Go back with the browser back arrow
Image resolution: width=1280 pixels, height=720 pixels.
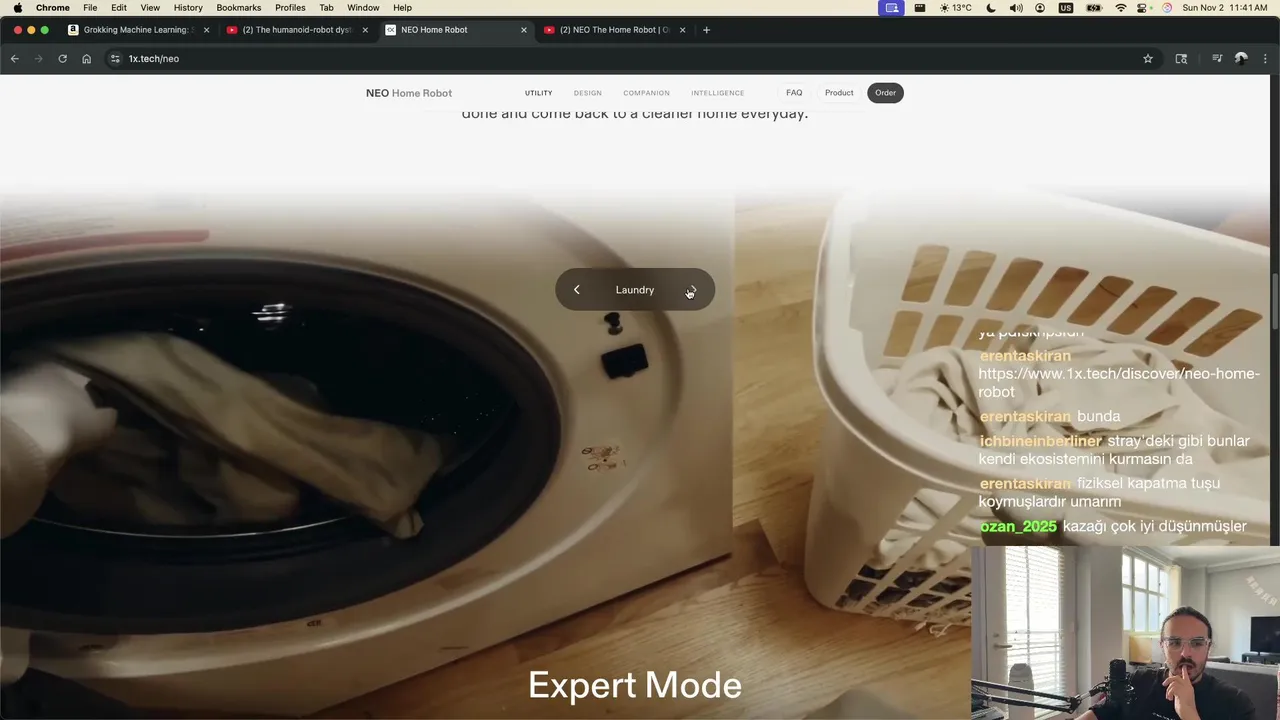pos(15,59)
